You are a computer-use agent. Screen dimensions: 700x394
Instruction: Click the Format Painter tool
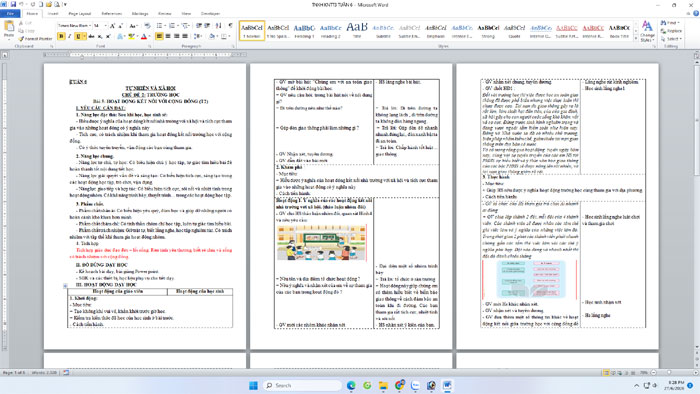tap(36, 39)
